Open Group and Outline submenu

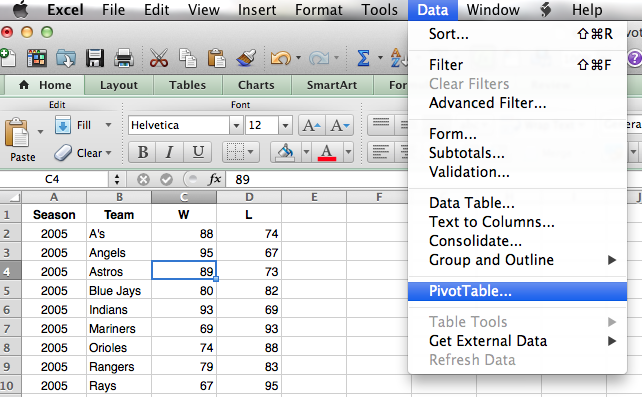tap(518, 260)
